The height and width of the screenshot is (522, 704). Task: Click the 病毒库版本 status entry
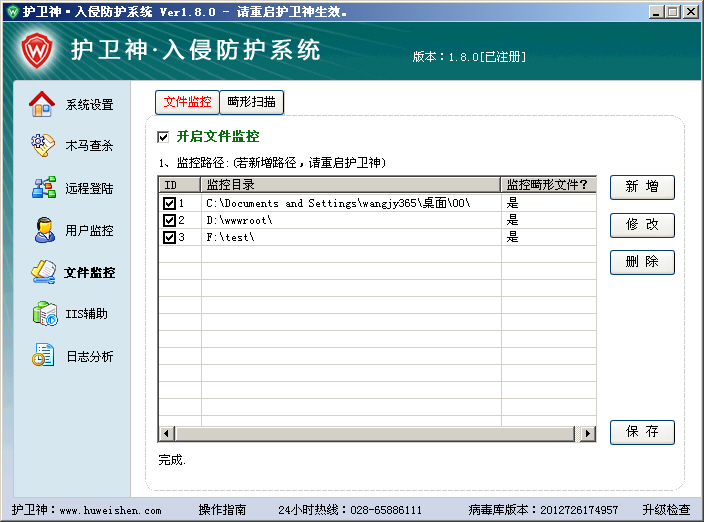tap(543, 510)
